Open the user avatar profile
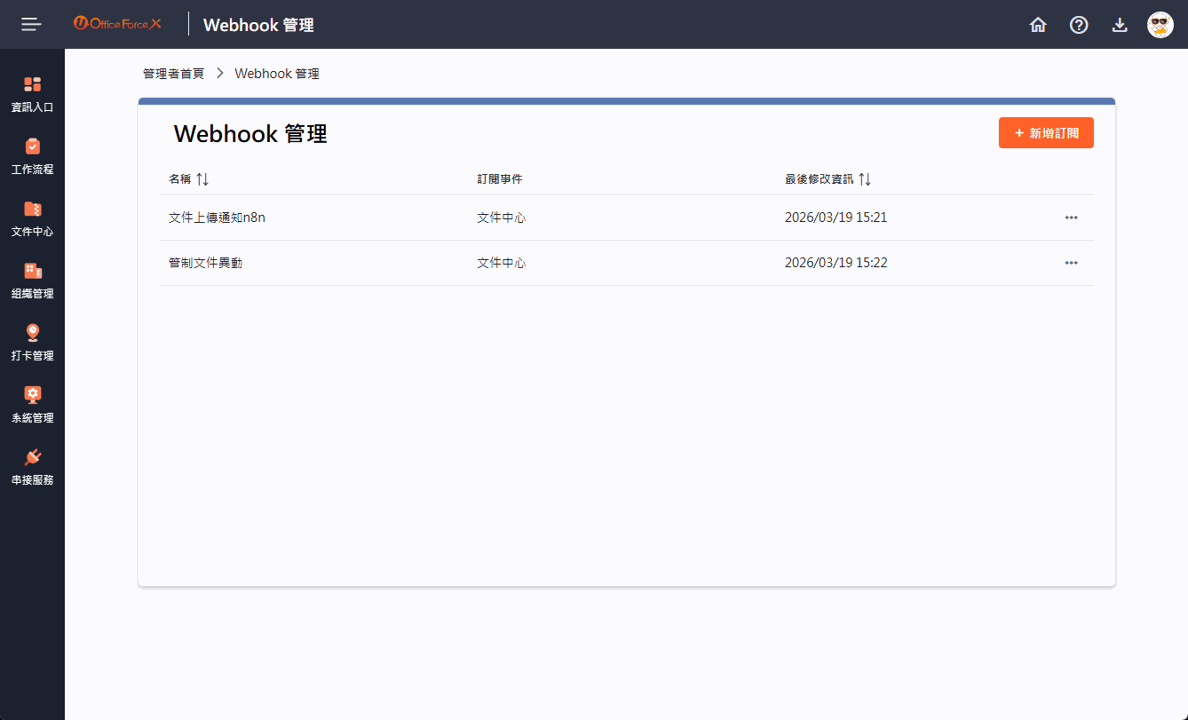The width and height of the screenshot is (1188, 720). pyautogui.click(x=1160, y=25)
